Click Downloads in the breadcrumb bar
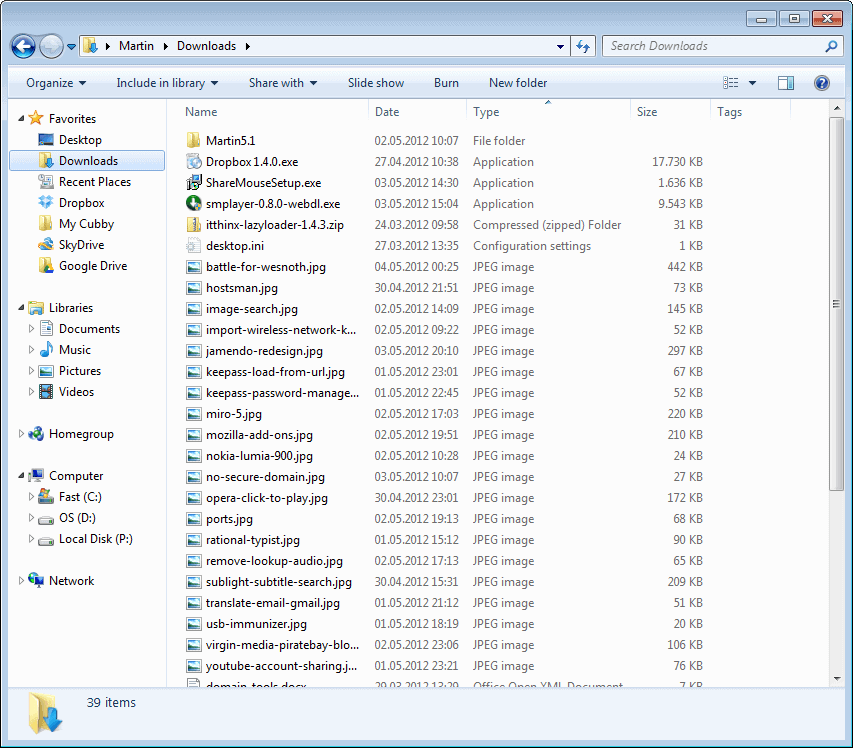 pos(206,45)
